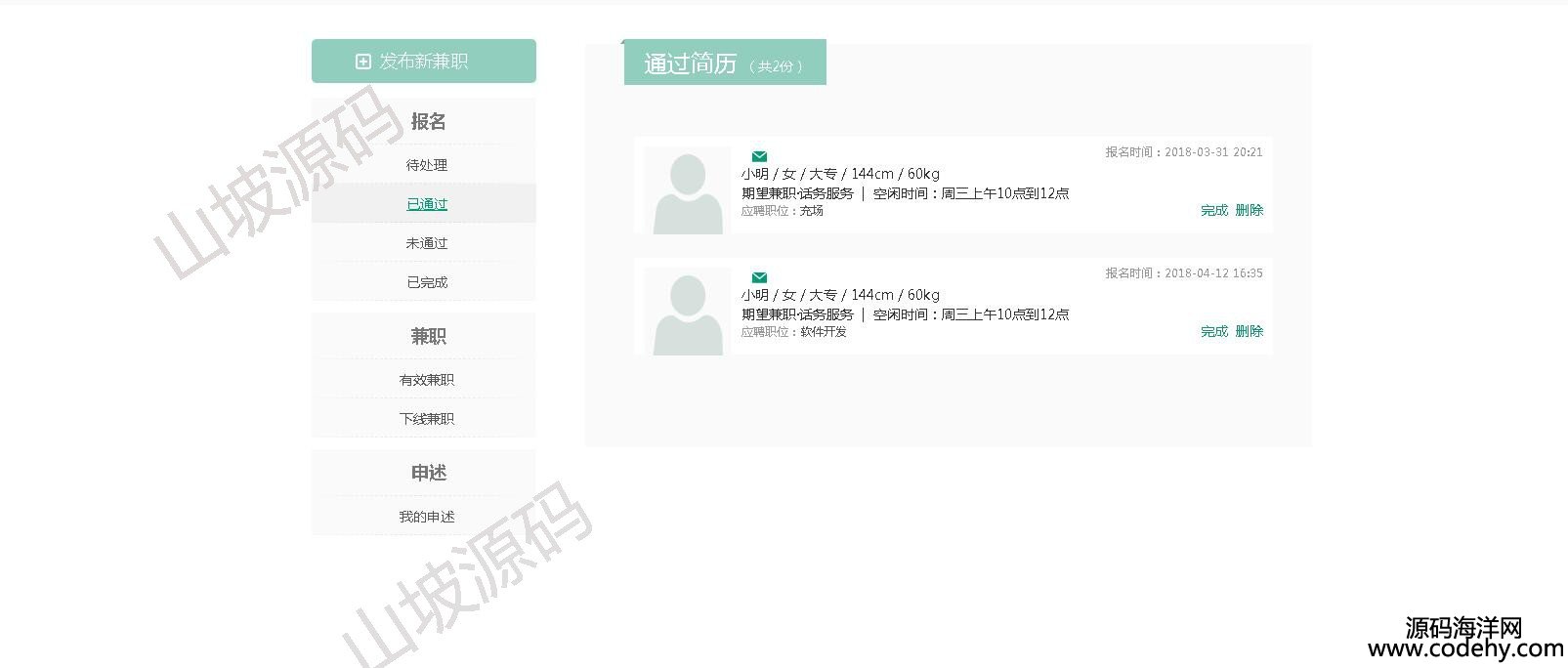Viewport: 1568px width, 668px height.
Task: Click the envelope icon for the 软件开发 applicant
Action: click(759, 277)
